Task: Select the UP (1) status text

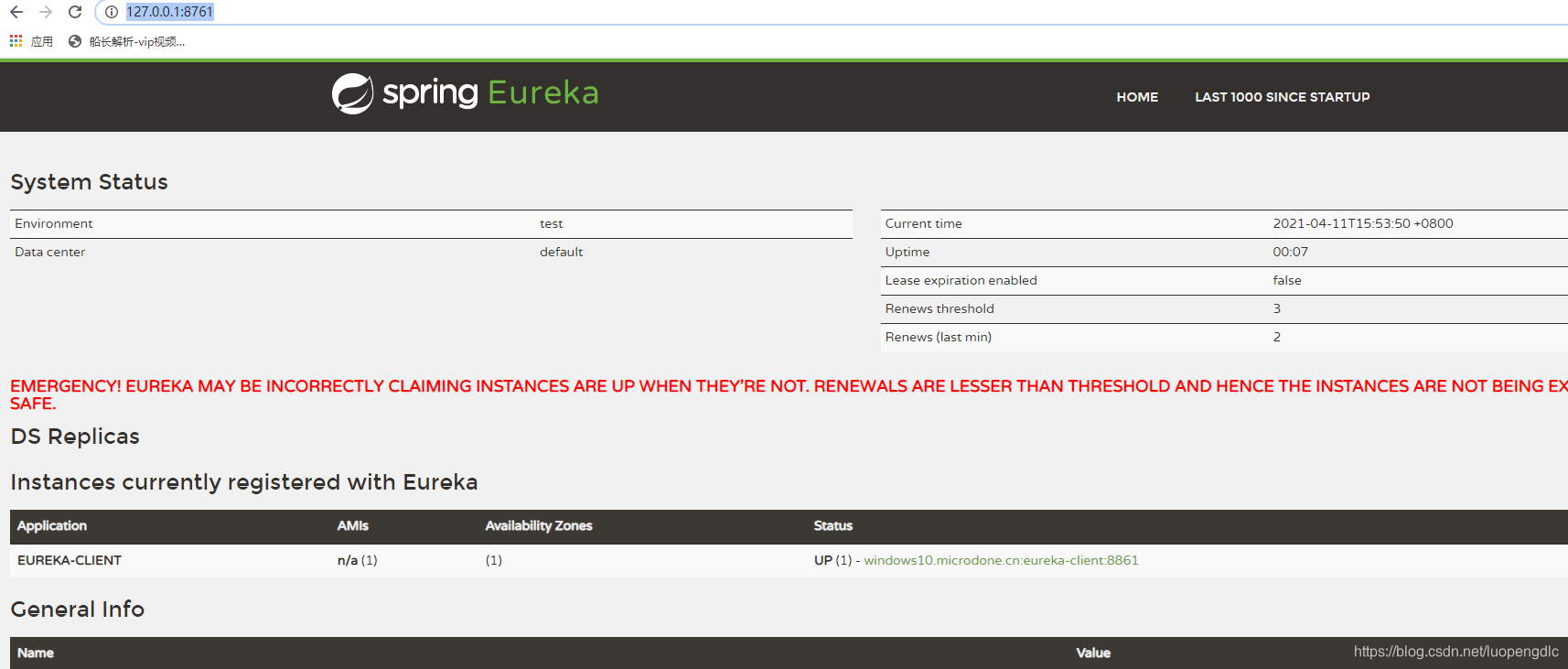Action: click(x=832, y=560)
